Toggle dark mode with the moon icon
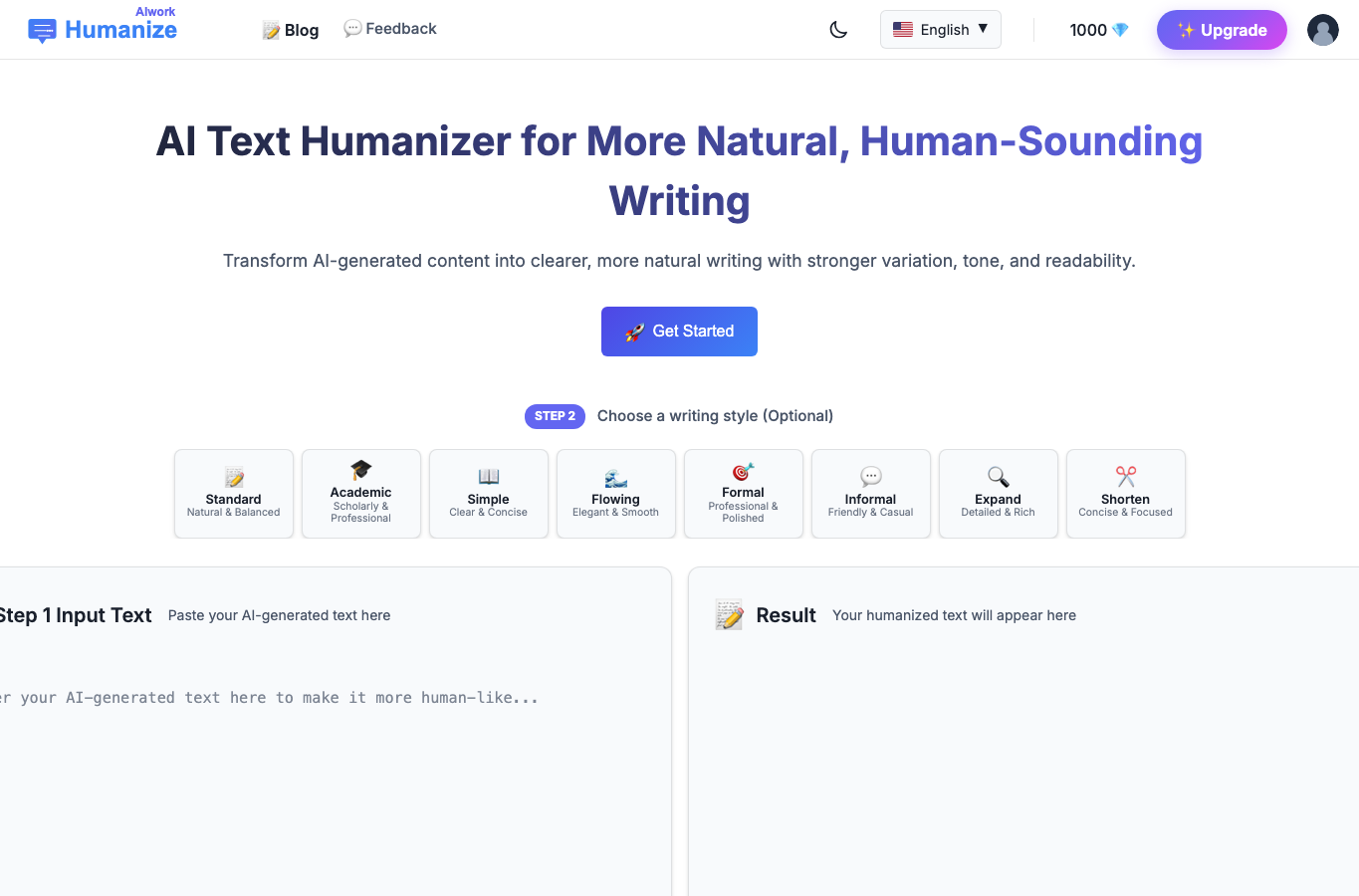This screenshot has height=896, width=1359. click(x=838, y=30)
